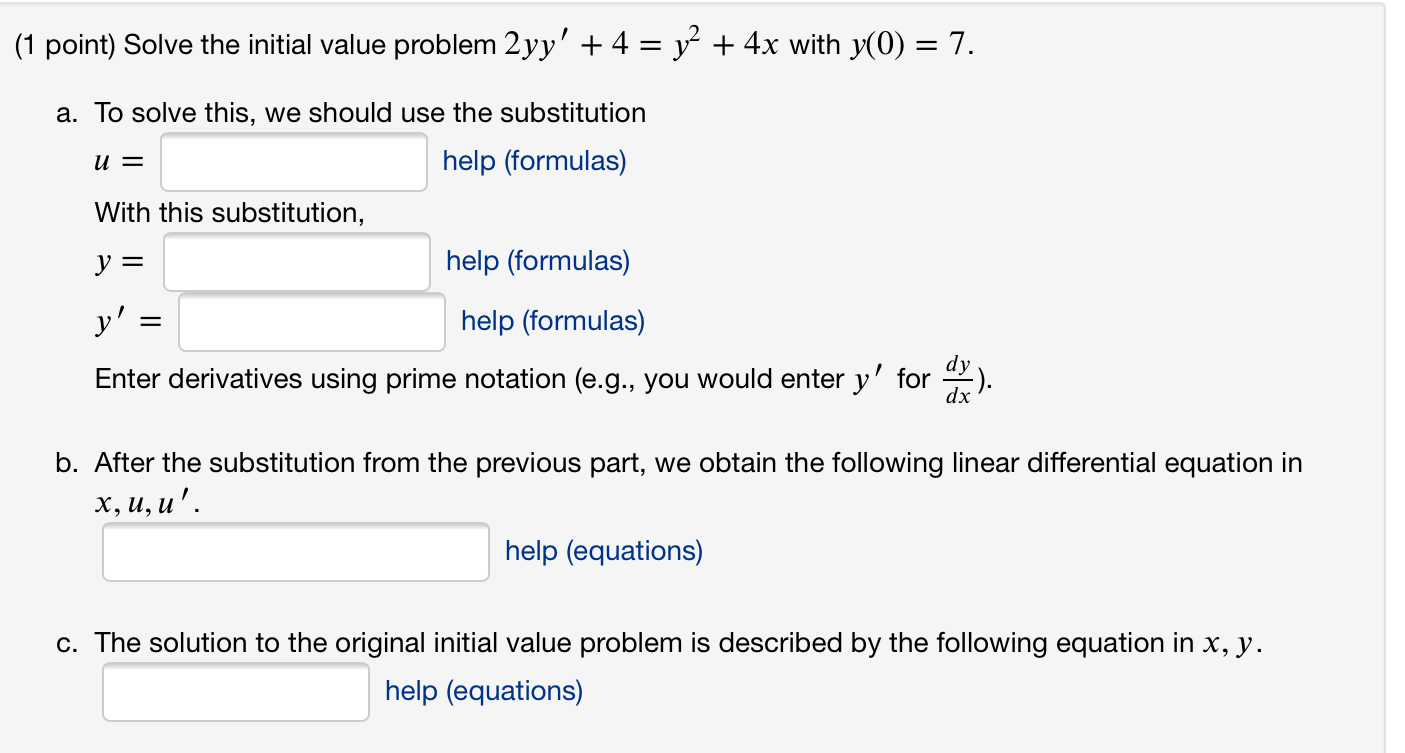Image resolution: width=1405 pixels, height=753 pixels.
Task: Click the last help equations link
Action: [484, 690]
